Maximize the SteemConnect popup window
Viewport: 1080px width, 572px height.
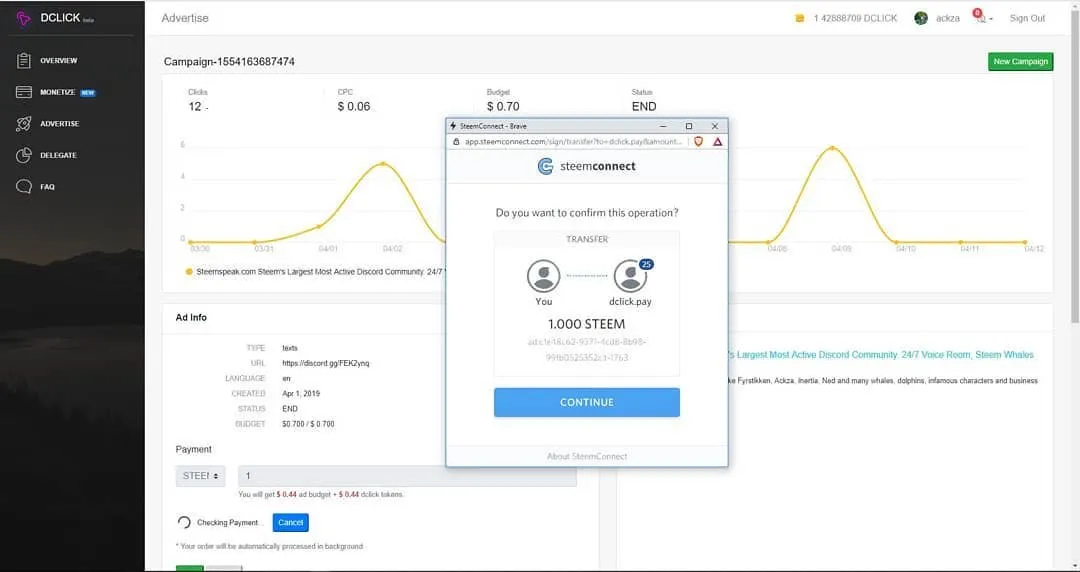coord(689,126)
